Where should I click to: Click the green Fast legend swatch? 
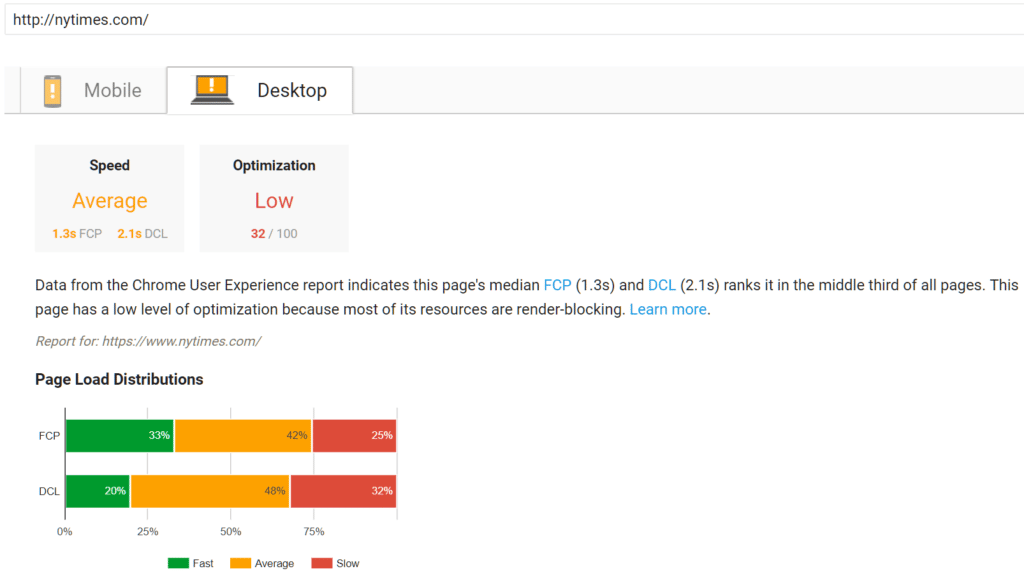(x=178, y=563)
